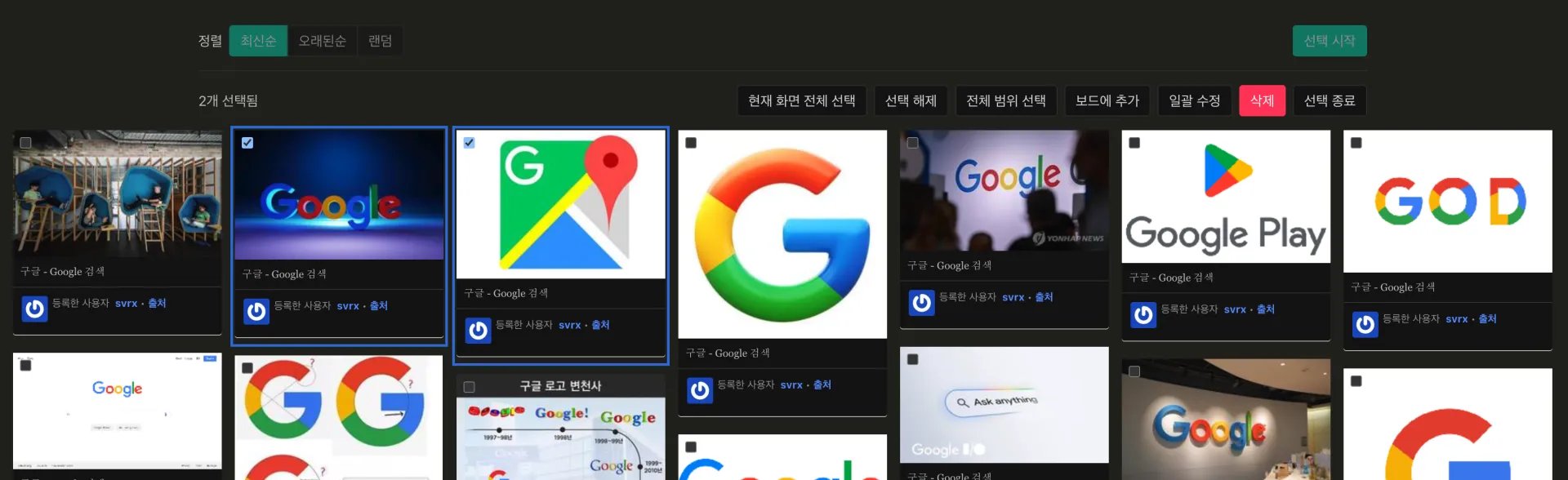Check the Google Play card checkbox
This screenshot has height=480, width=1568.
(x=1134, y=143)
